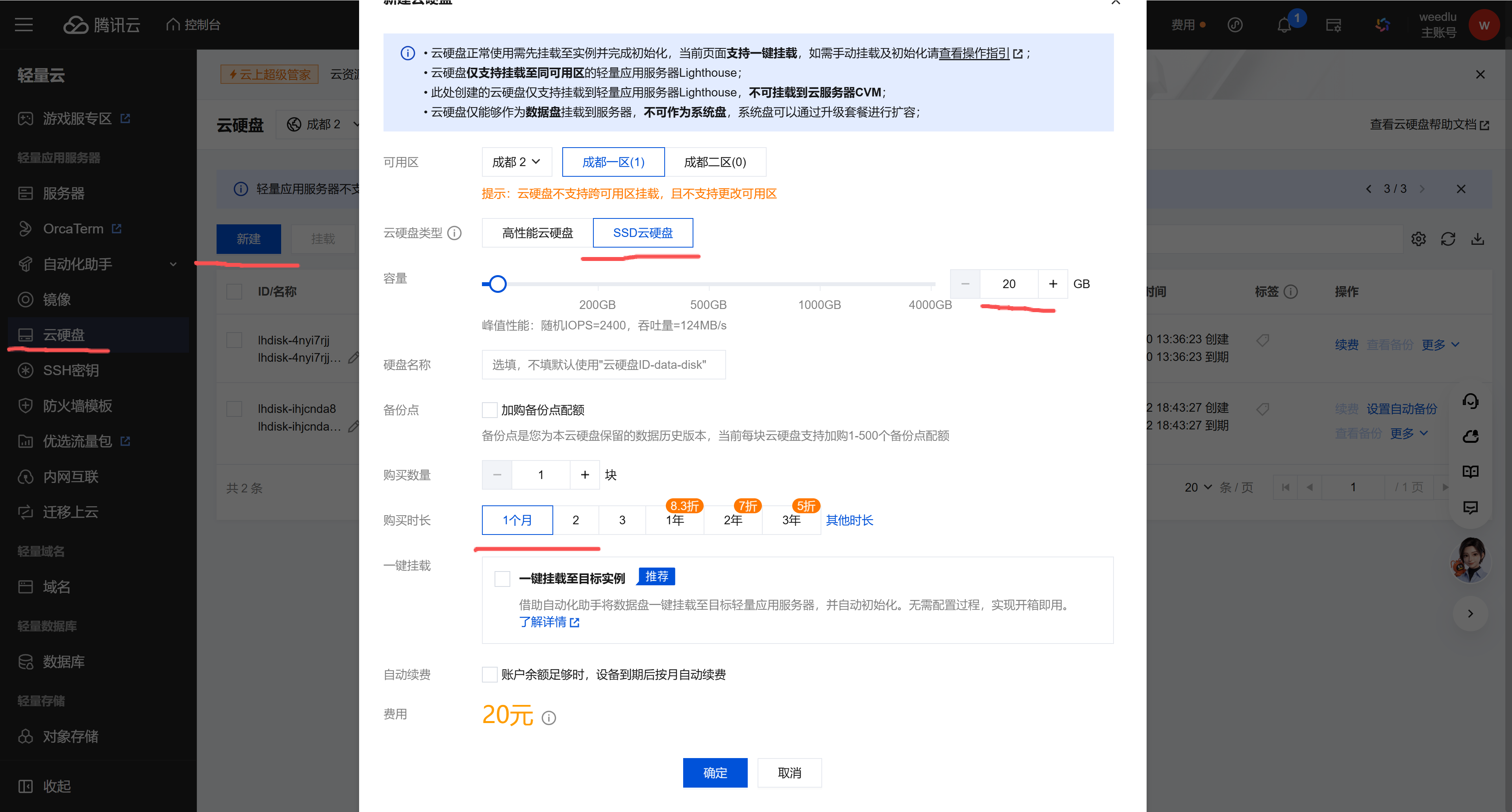The image size is (1512, 812).
Task: Expand the right side panel arrow
Action: click(x=1470, y=614)
